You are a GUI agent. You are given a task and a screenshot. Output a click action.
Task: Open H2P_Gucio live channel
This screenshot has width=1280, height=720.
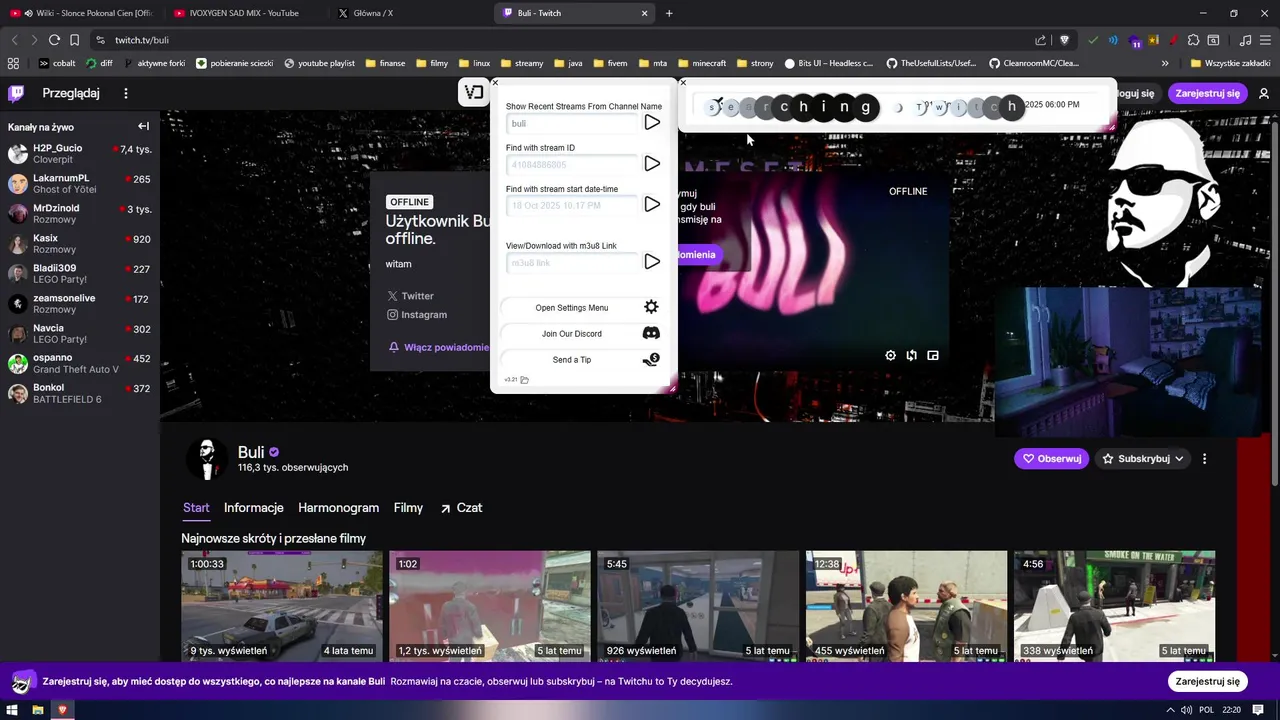[x=80, y=154]
